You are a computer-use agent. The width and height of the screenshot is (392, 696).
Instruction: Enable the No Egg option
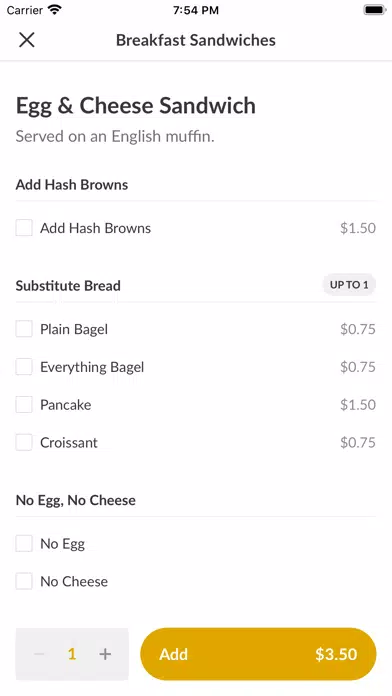point(24,543)
